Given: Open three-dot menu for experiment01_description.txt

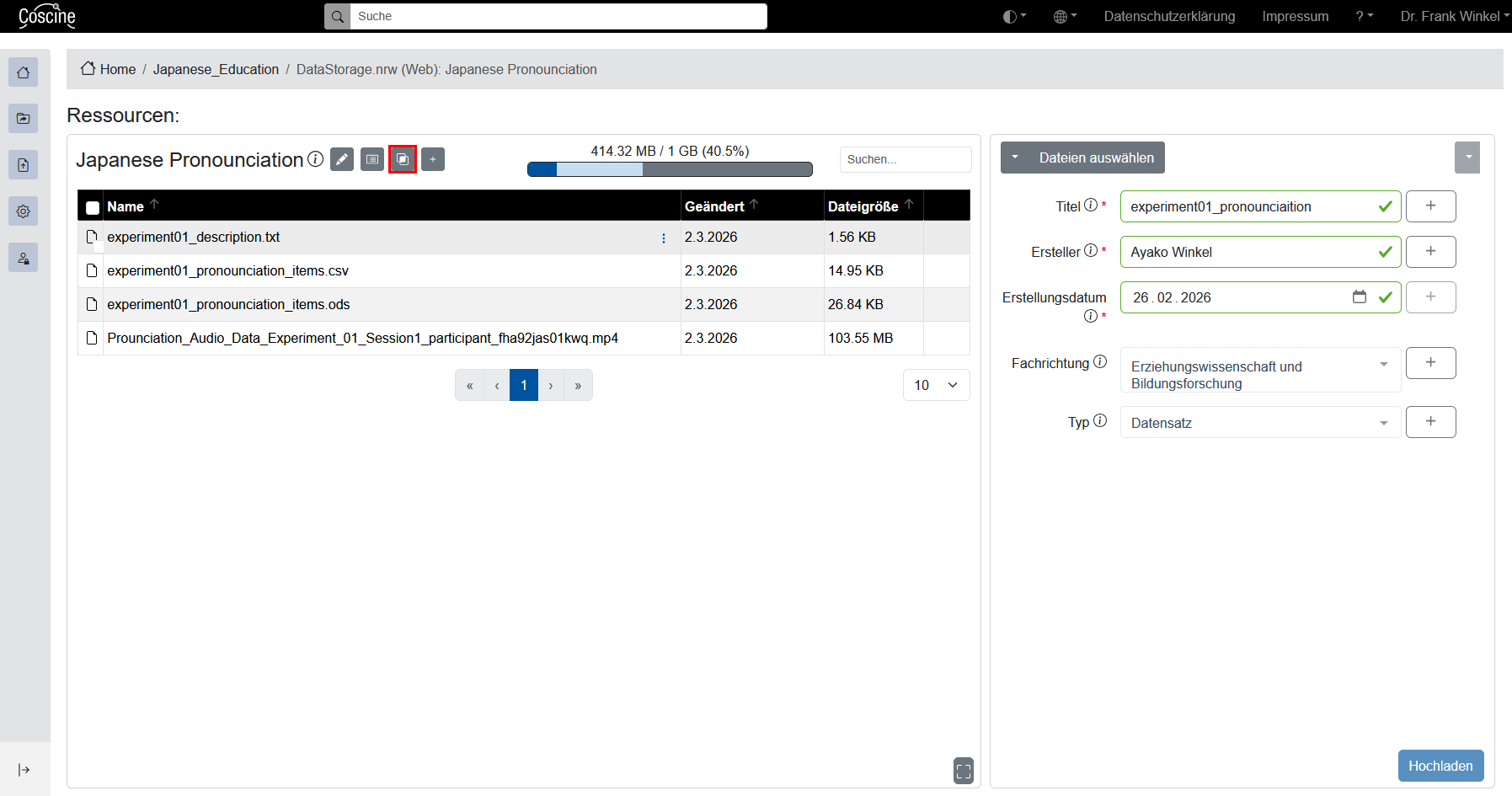Looking at the screenshot, I should tap(664, 238).
